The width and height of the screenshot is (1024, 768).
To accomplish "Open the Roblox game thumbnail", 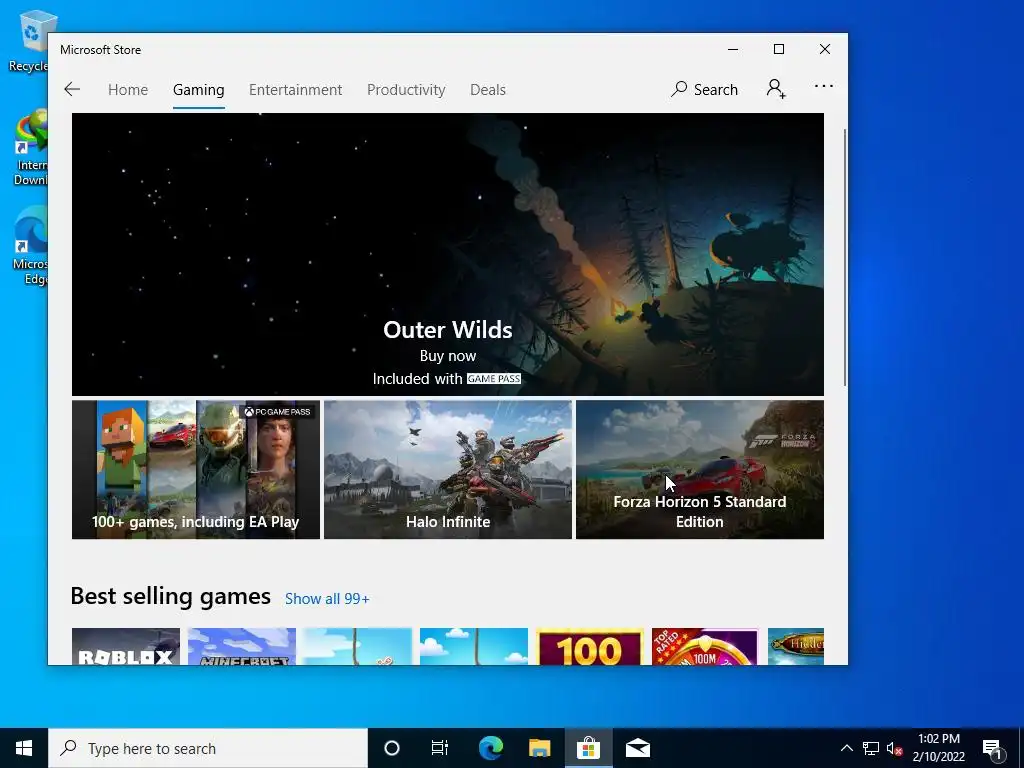I will pos(126,647).
